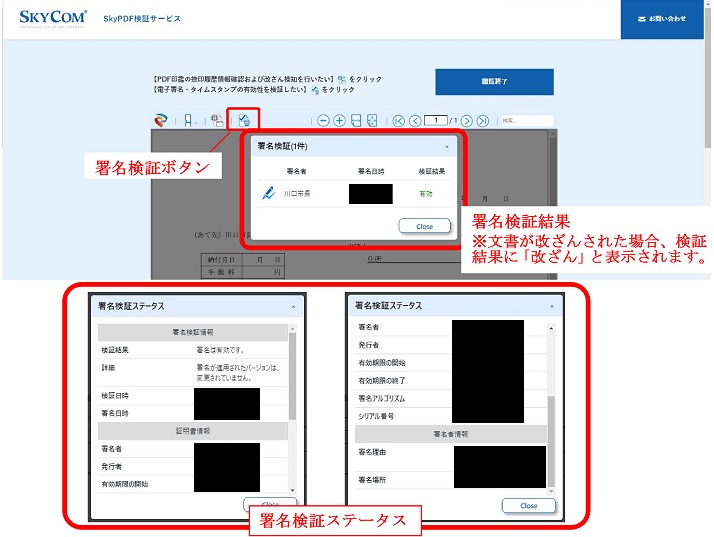Jump to the first page icon
This screenshot has height=537, width=714.
pyautogui.click(x=398, y=121)
